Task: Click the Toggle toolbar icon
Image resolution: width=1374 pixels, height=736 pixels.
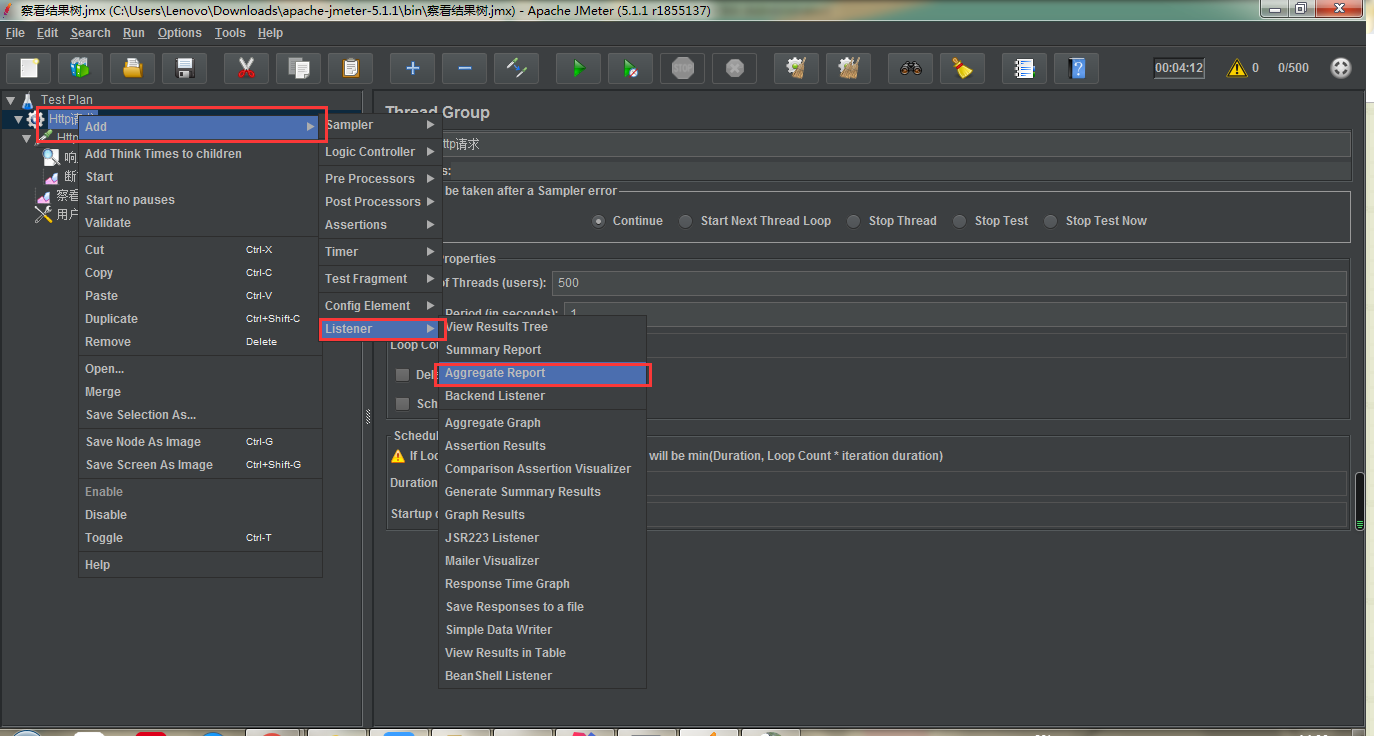Action: [x=516, y=68]
